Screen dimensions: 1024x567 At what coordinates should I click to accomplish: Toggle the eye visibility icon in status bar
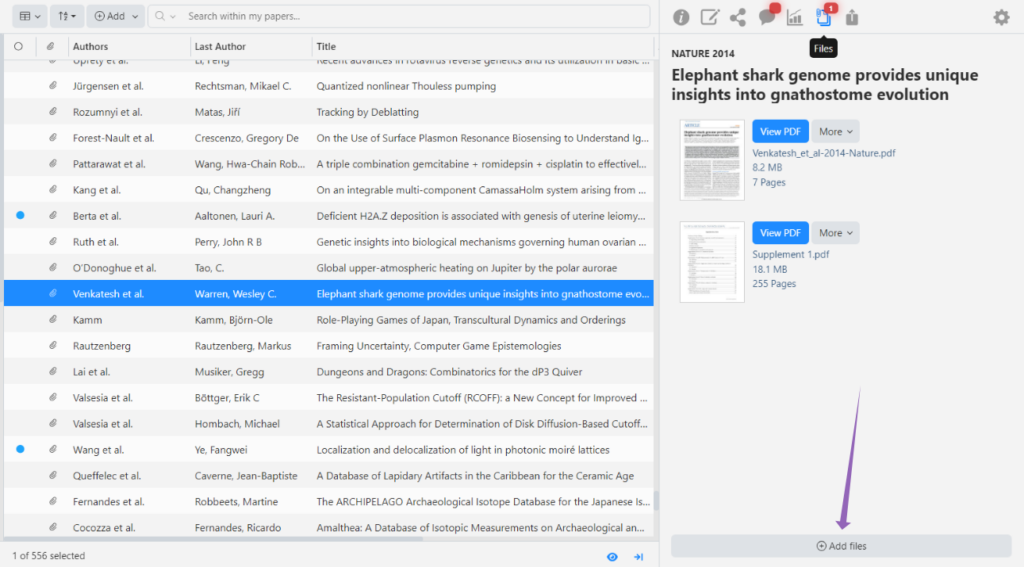coord(612,556)
